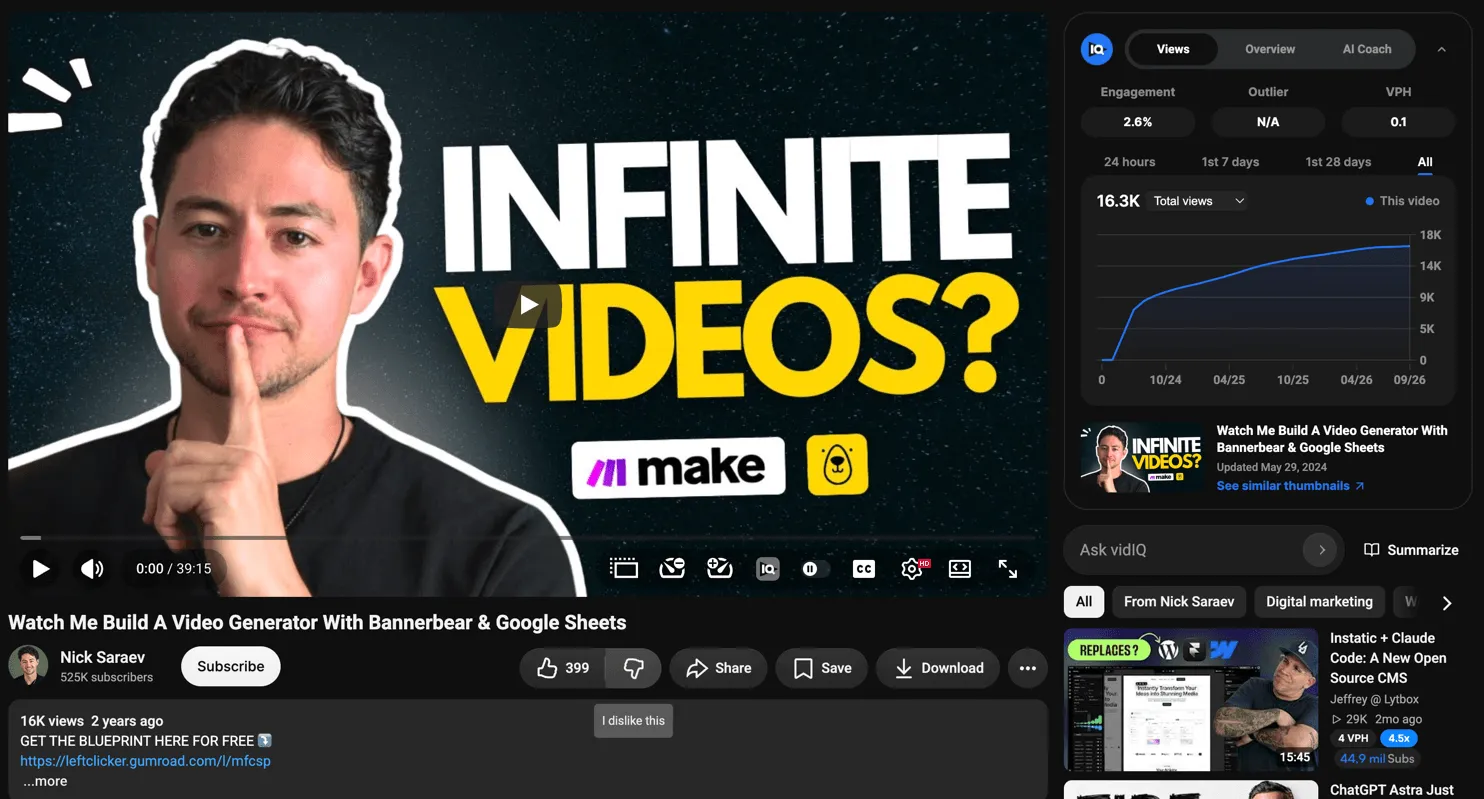The width and height of the screenshot is (1484, 799).
Task: Click the 525K subscribers text
Action: (106, 677)
